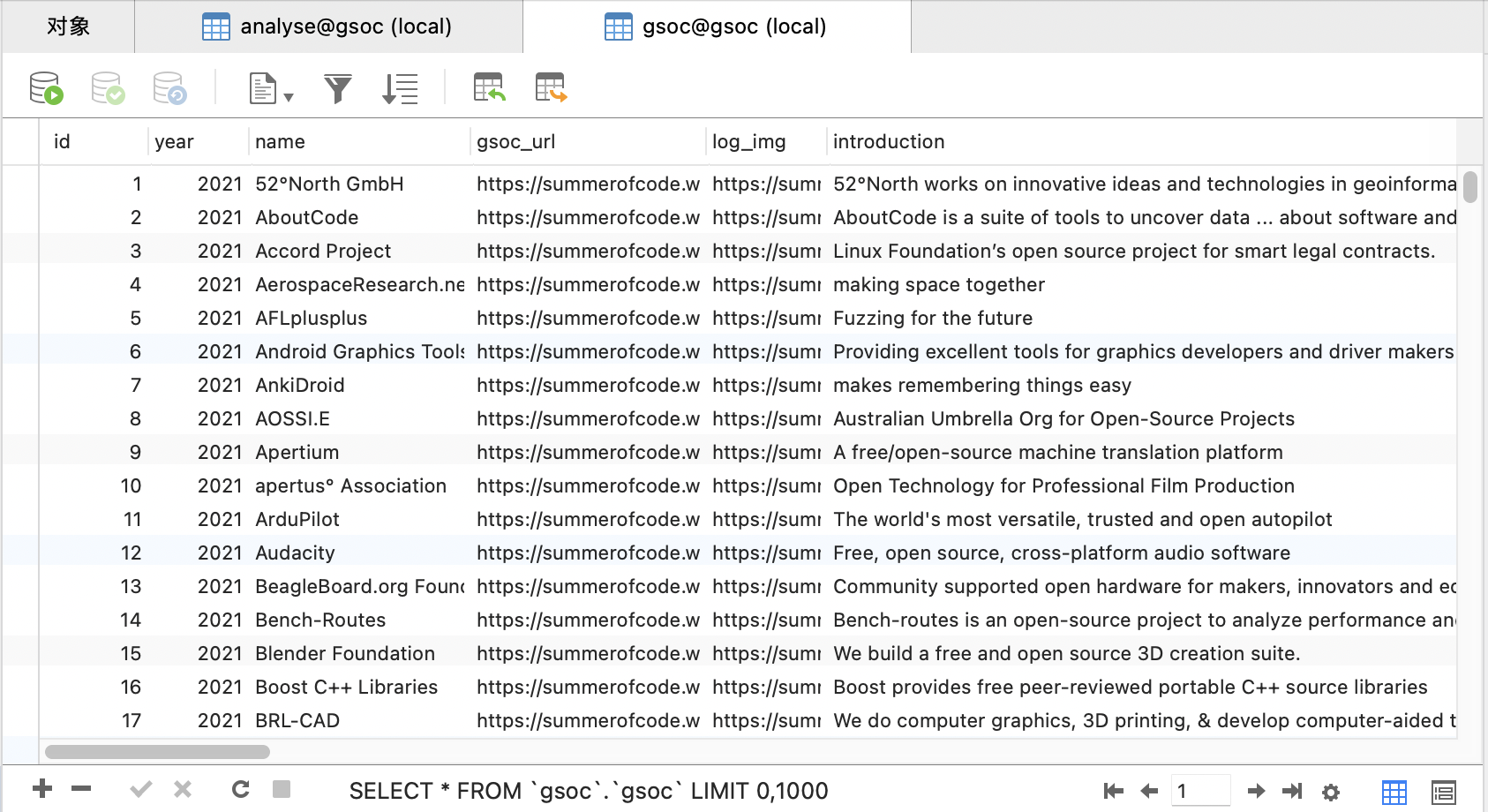Click the export table icon with orange arrow
The image size is (1488, 812).
(551, 87)
